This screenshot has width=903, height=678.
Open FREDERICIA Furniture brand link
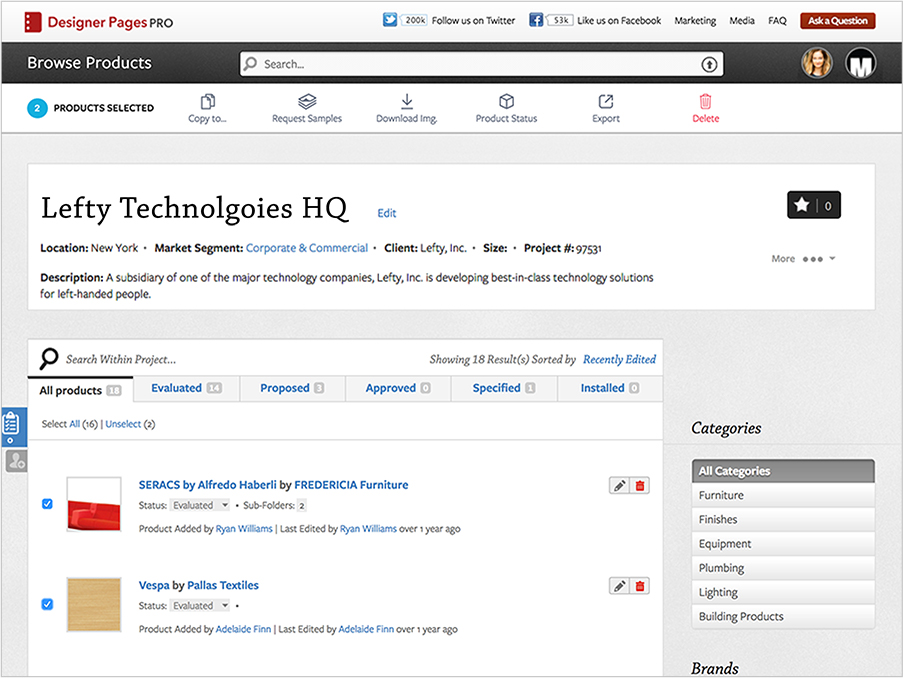(351, 485)
